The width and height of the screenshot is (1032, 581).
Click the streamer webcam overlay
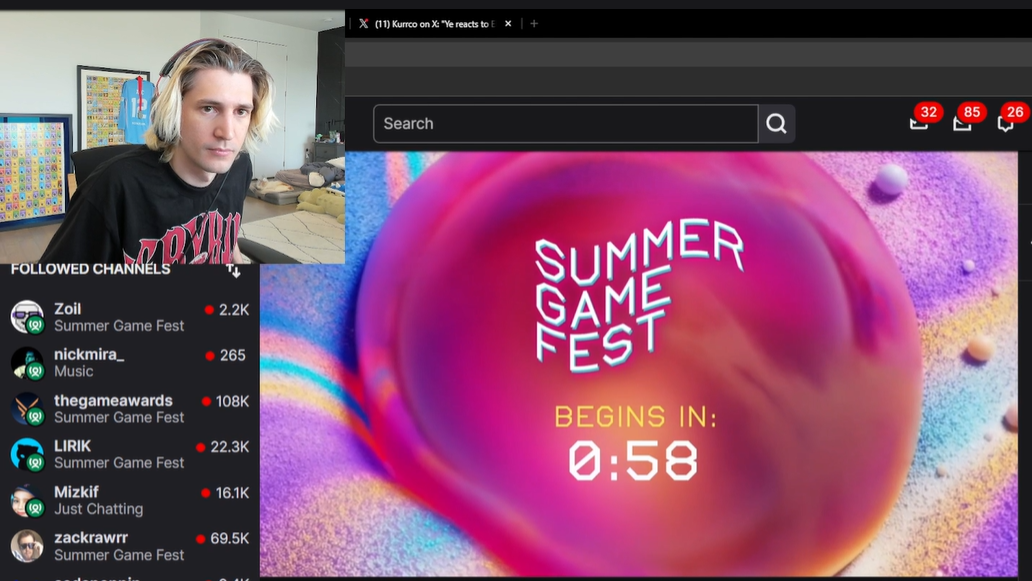coord(172,136)
